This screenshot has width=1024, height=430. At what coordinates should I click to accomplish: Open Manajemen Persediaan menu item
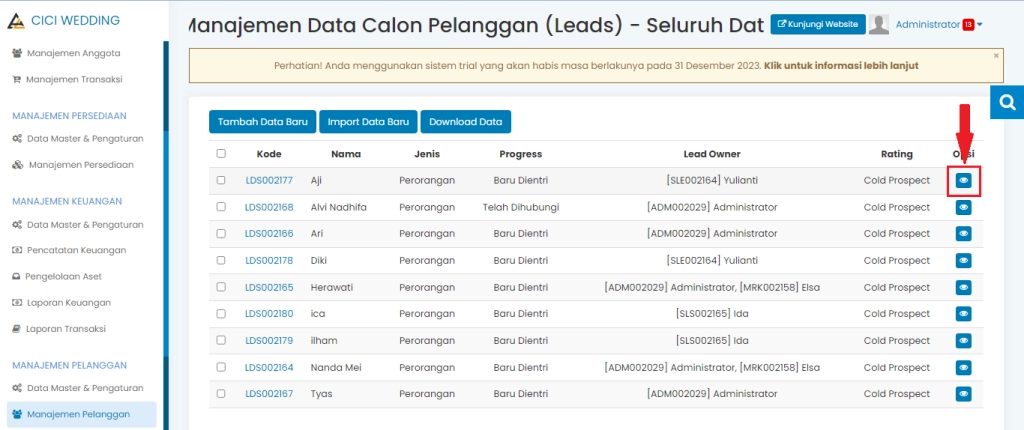pyautogui.click(x=72, y=165)
